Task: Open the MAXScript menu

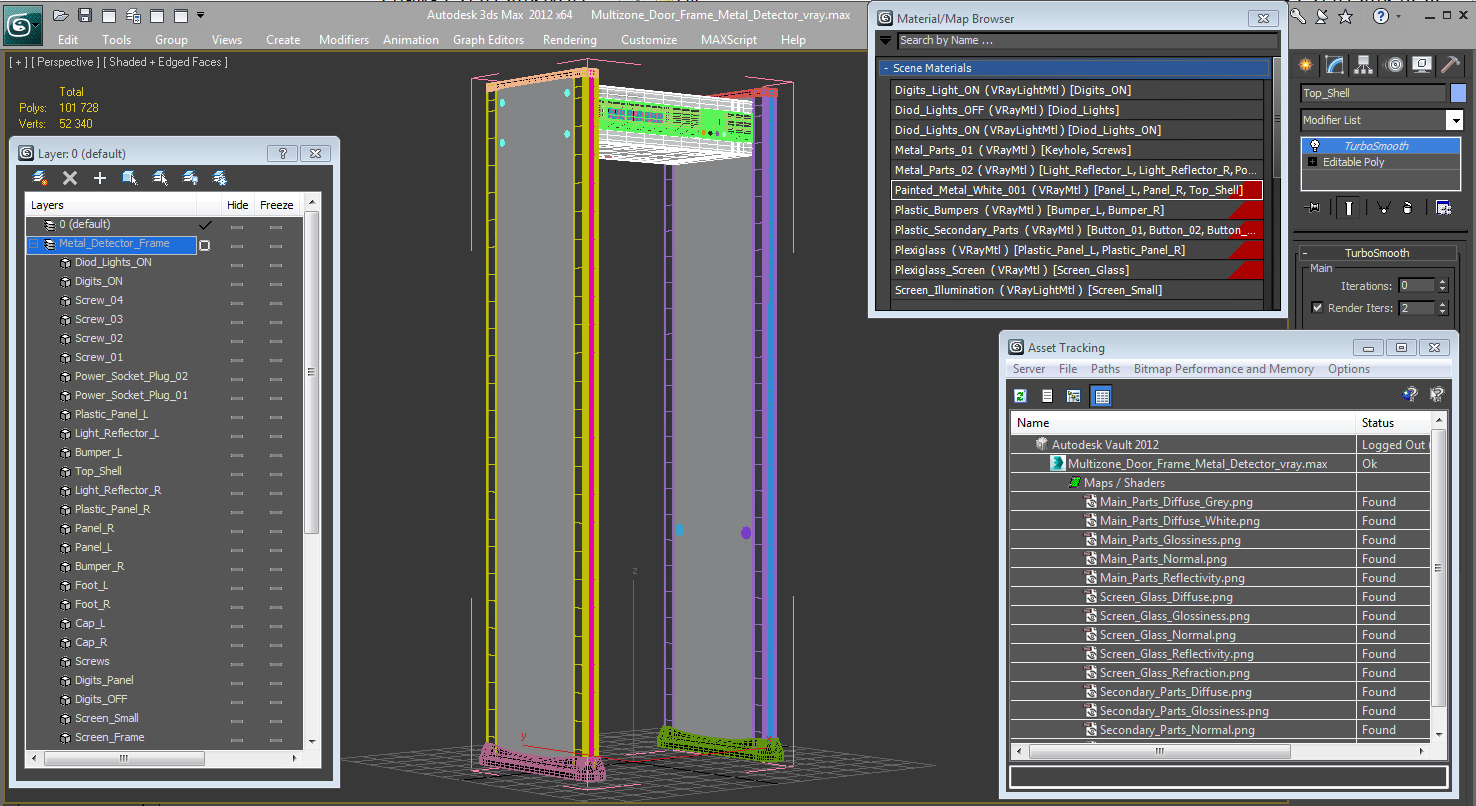Action: pyautogui.click(x=729, y=40)
